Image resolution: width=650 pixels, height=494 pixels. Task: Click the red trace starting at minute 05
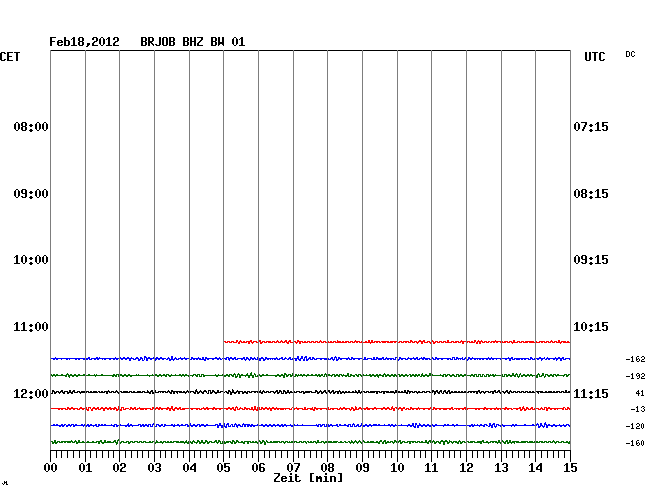397,342
